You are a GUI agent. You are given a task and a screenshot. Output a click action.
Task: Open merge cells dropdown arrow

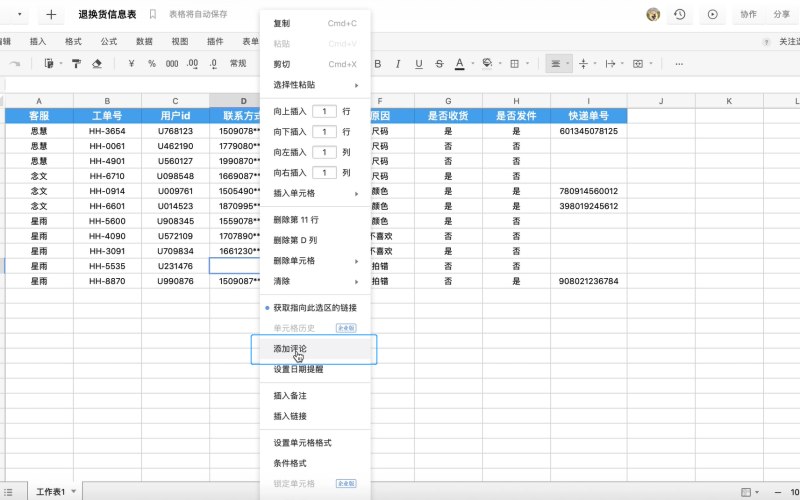click(651, 64)
